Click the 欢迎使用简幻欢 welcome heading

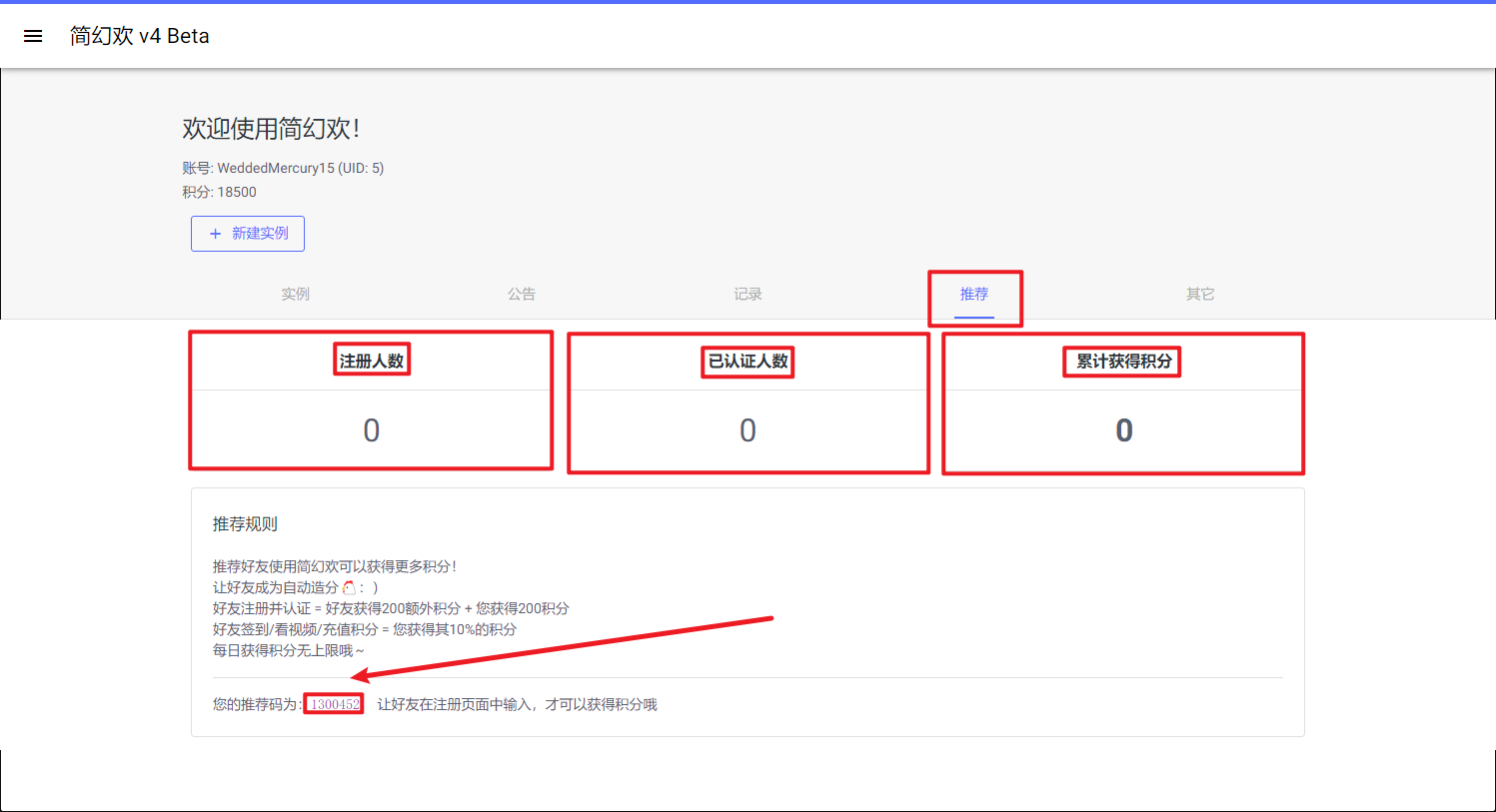pos(271,129)
